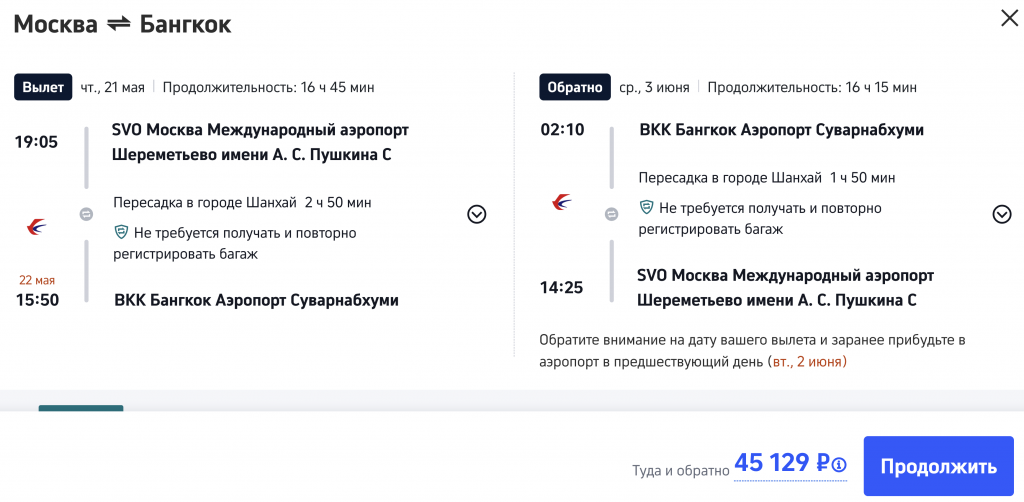Click the return Shanghai transfer stop icon
This screenshot has width=1024, height=502.
click(x=611, y=214)
